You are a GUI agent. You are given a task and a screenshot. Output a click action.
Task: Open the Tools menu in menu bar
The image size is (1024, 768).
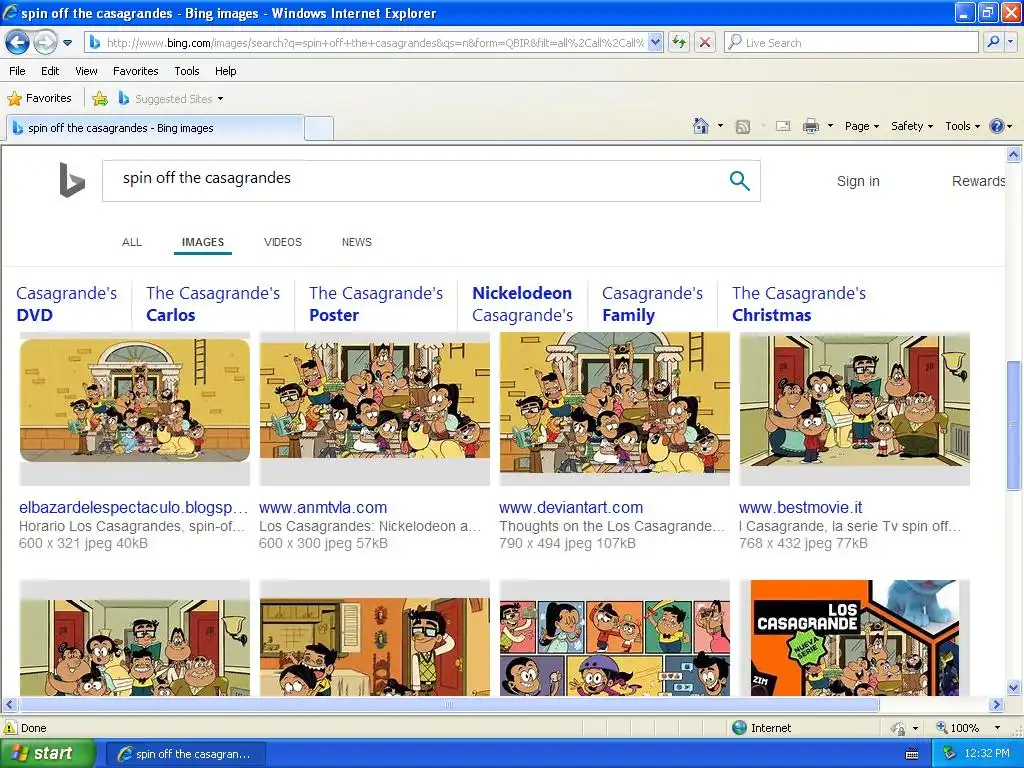(187, 71)
